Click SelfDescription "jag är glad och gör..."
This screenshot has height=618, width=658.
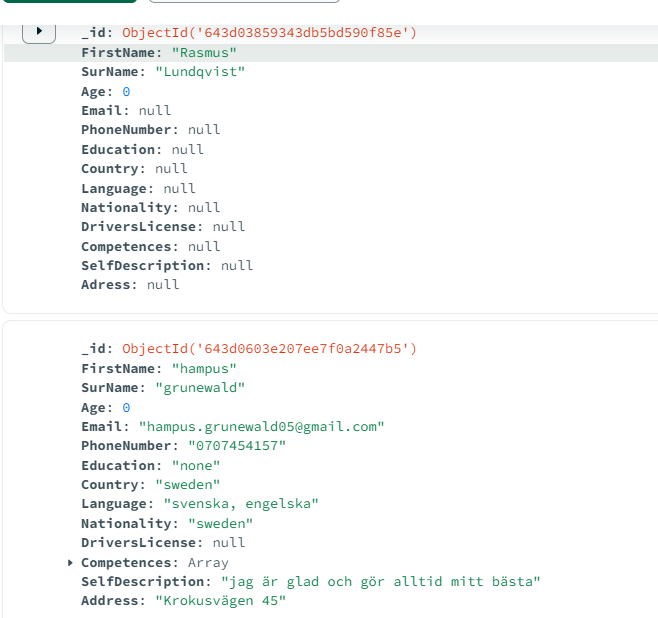point(381,582)
